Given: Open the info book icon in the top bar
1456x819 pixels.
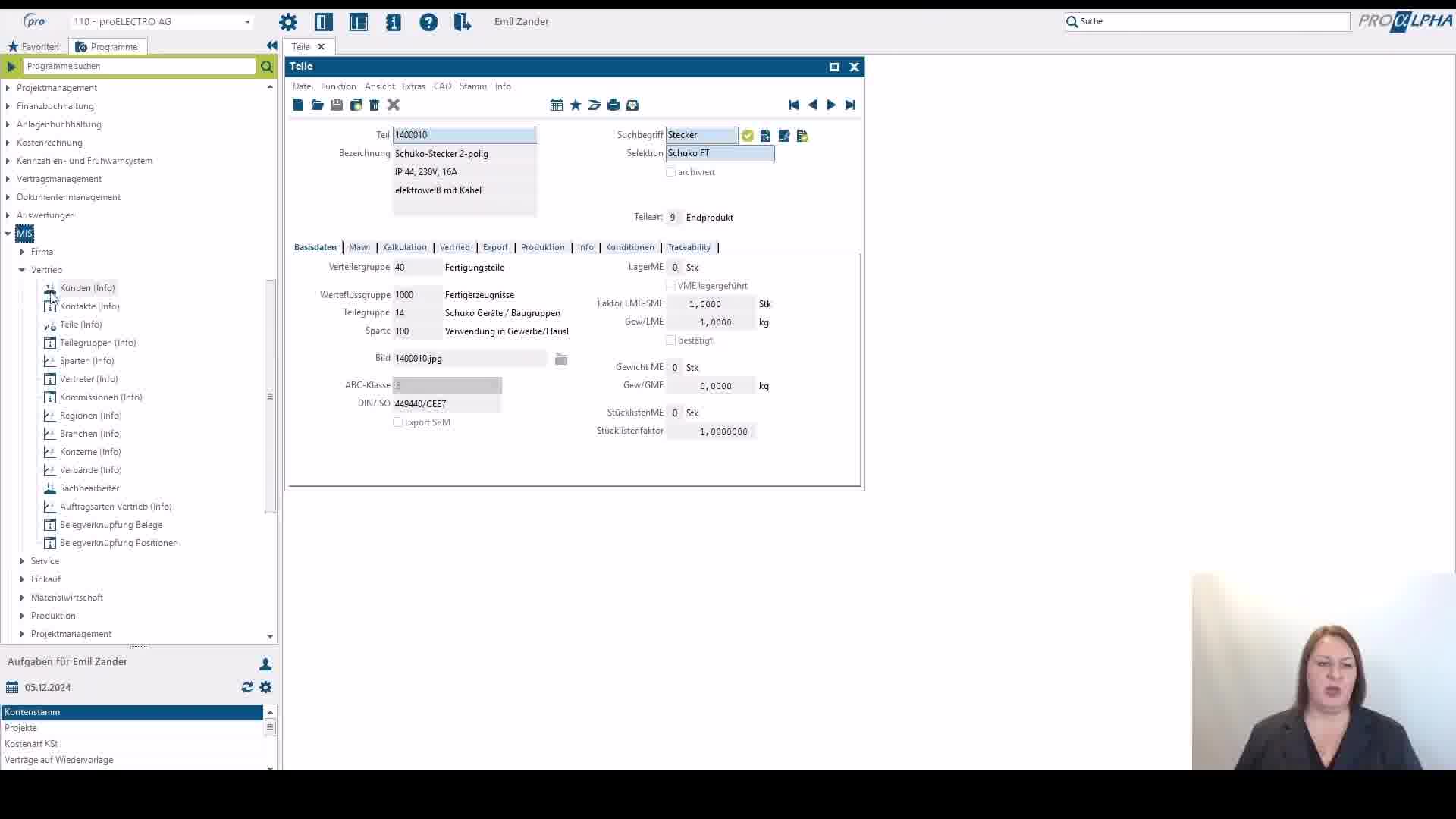Looking at the screenshot, I should coord(394,22).
